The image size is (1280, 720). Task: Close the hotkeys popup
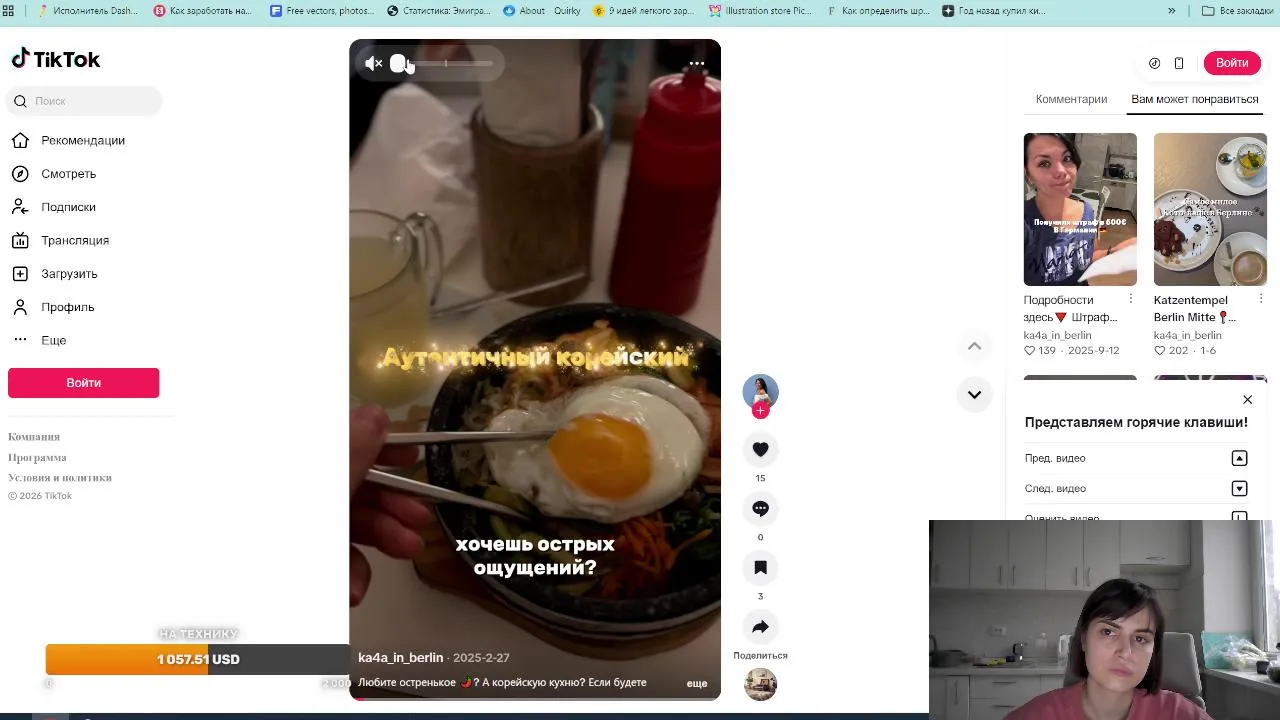(x=1247, y=399)
